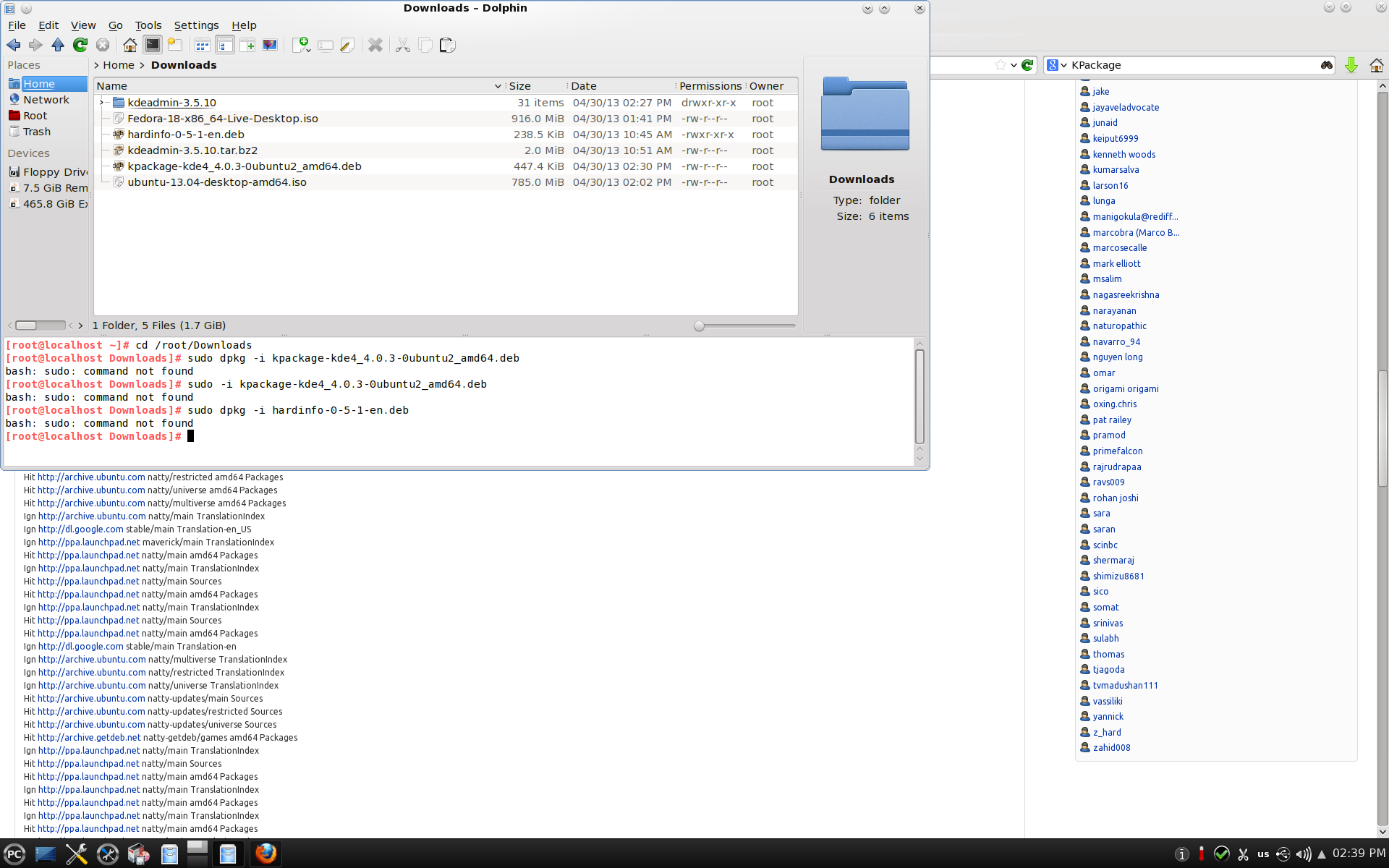Expand the kdeadmin-3.5.10 folder tree
This screenshot has width=1389, height=868.
point(101,103)
